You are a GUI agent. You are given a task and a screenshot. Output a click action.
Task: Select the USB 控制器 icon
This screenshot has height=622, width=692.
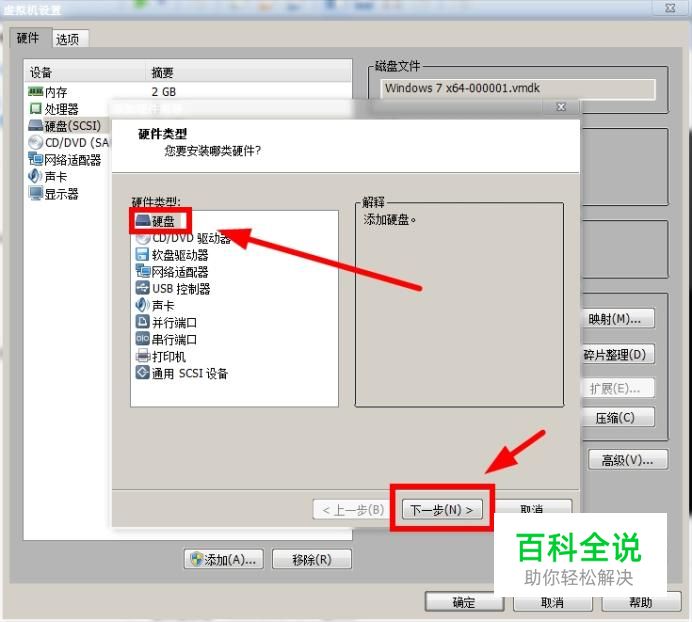point(142,288)
